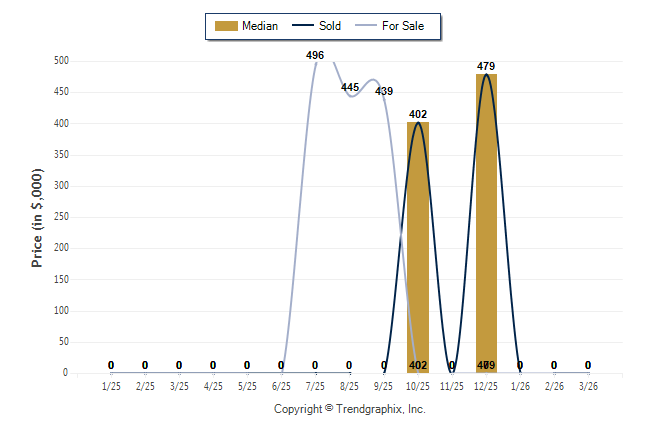Image resolution: width=646 pixels, height=434 pixels.
Task: Click the 3/26 x-axis label
Action: click(588, 385)
